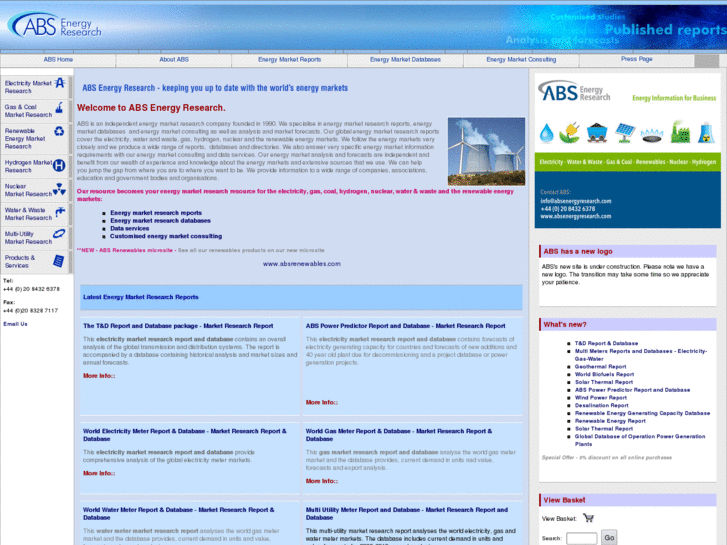Screen dimensions: 727x545
Task: Click the gas burner icon in banner
Action: click(x=652, y=135)
